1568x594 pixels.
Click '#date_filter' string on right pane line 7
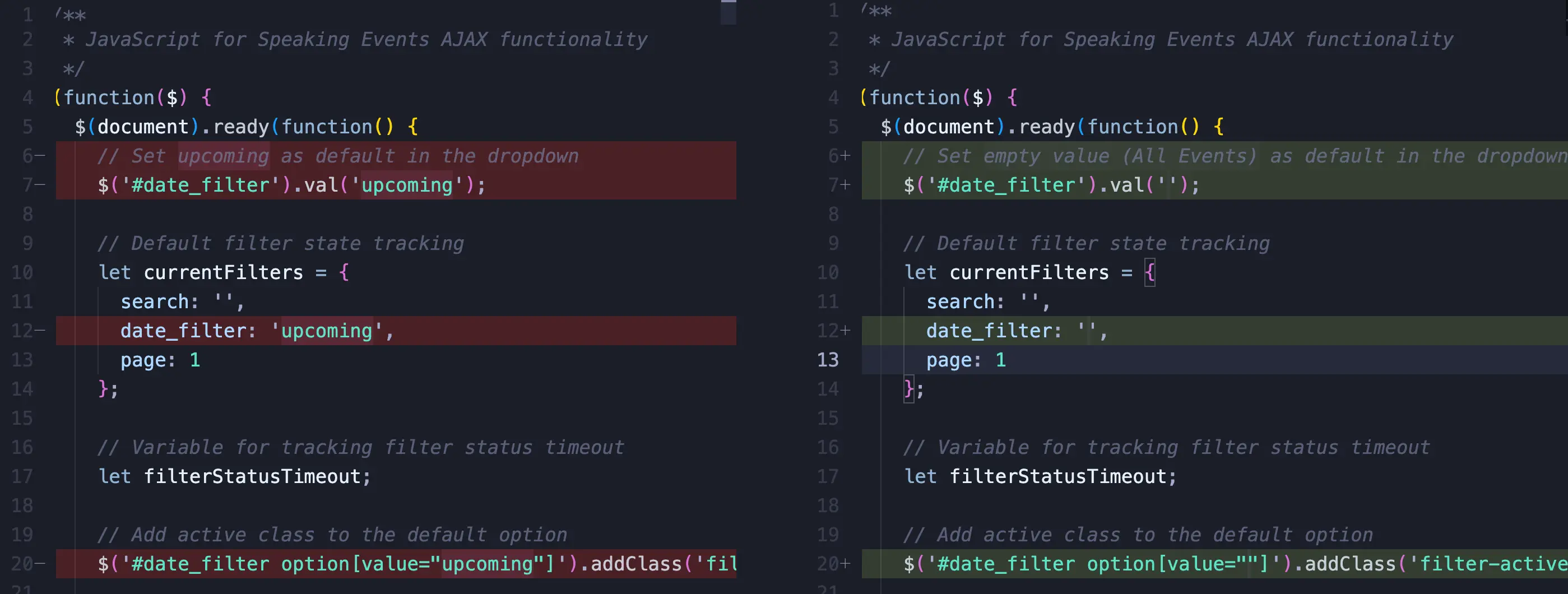(1007, 185)
